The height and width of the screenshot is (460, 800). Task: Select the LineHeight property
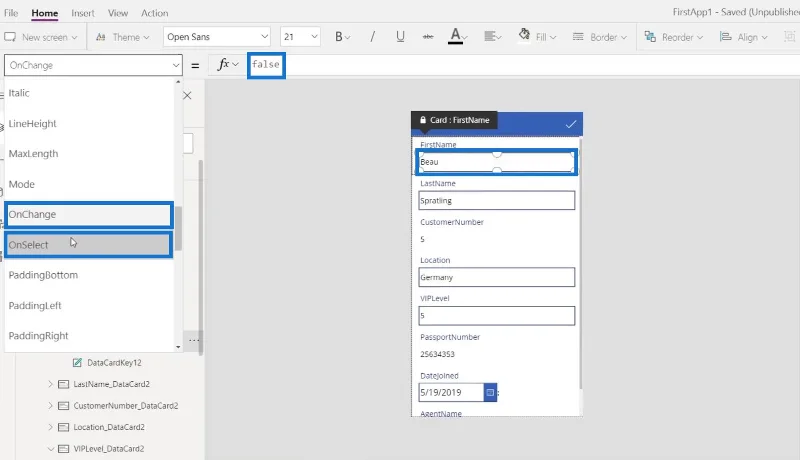[x=89, y=123]
